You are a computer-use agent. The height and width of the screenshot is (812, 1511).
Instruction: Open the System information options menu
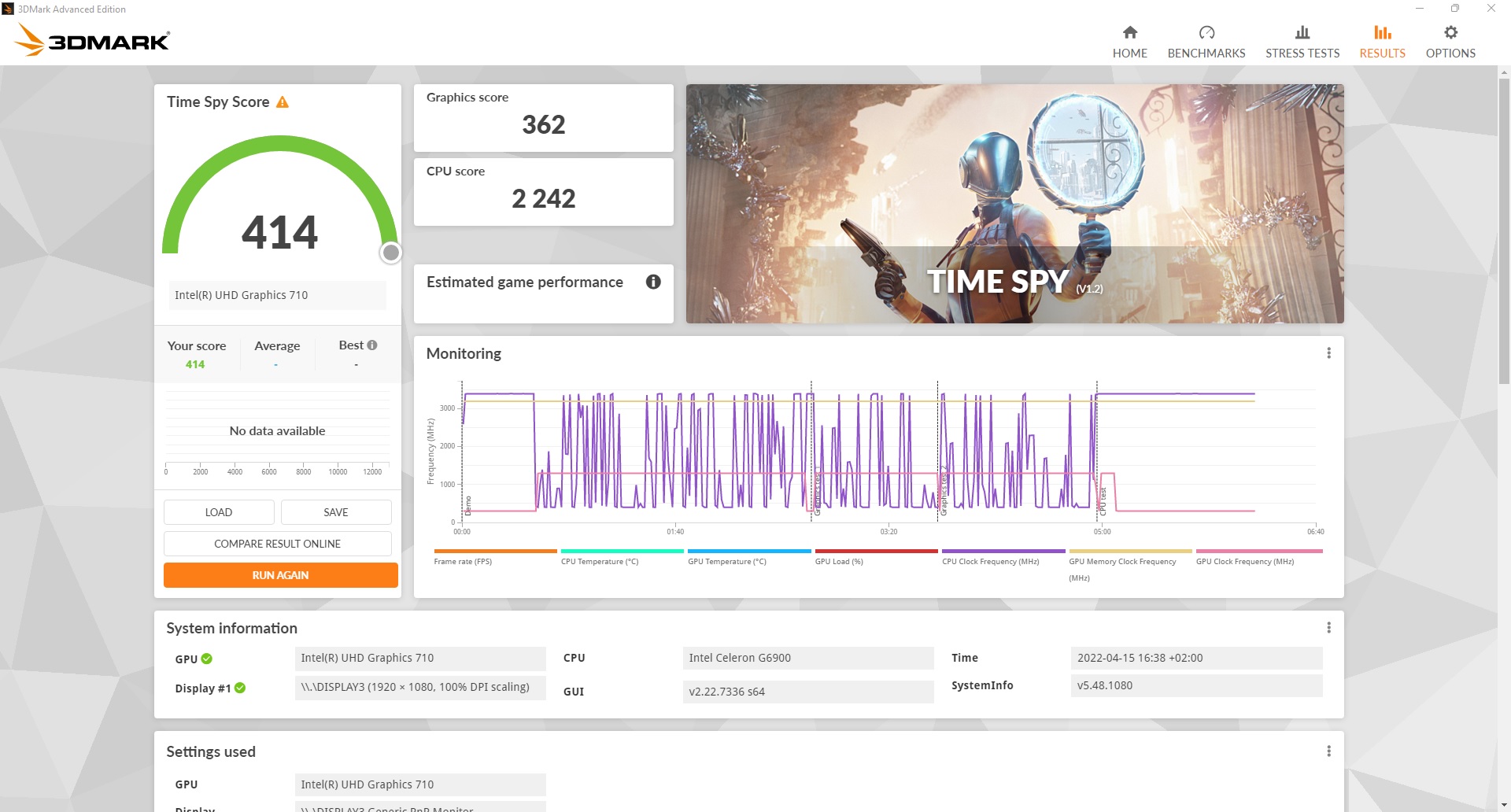pos(1328,628)
